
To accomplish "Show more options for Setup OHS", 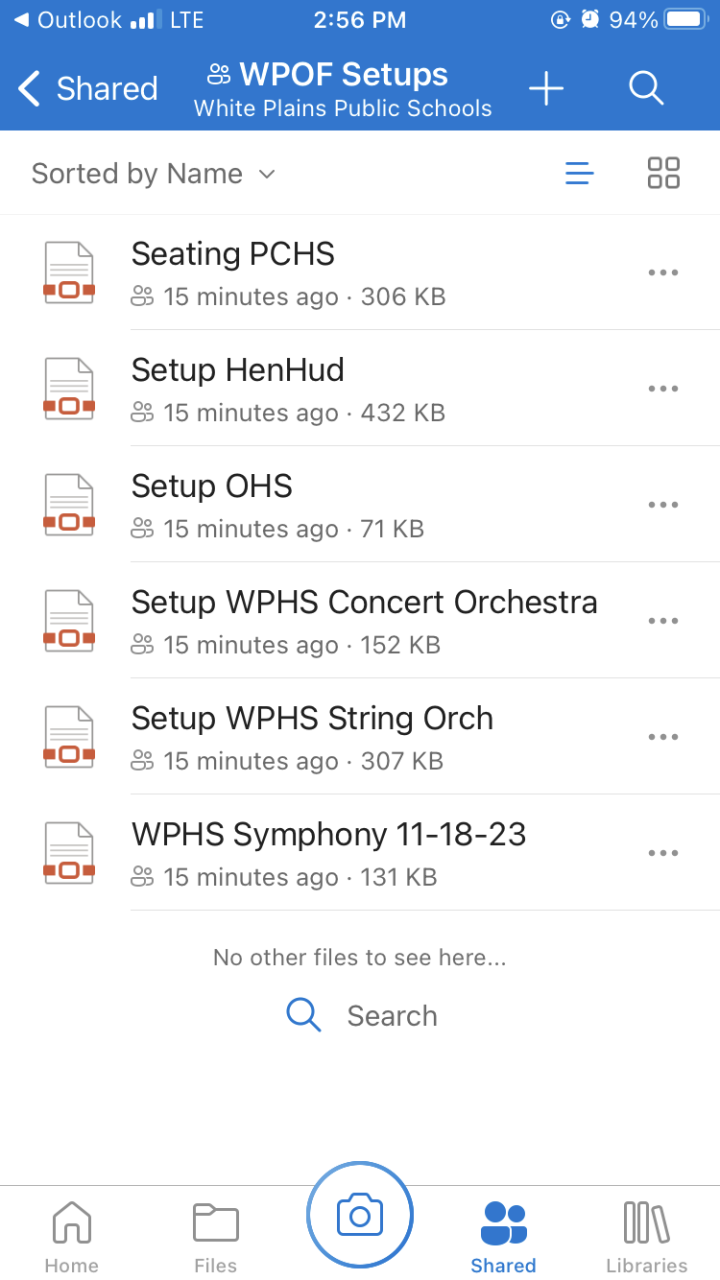I will pos(663,504).
